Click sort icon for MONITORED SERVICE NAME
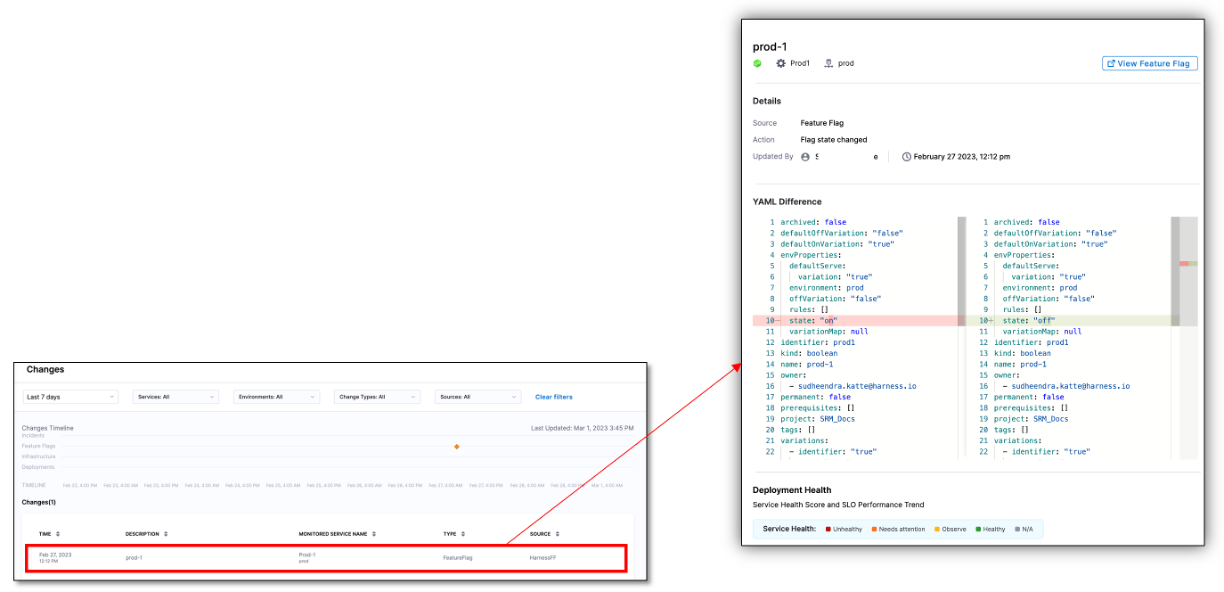 point(374,534)
